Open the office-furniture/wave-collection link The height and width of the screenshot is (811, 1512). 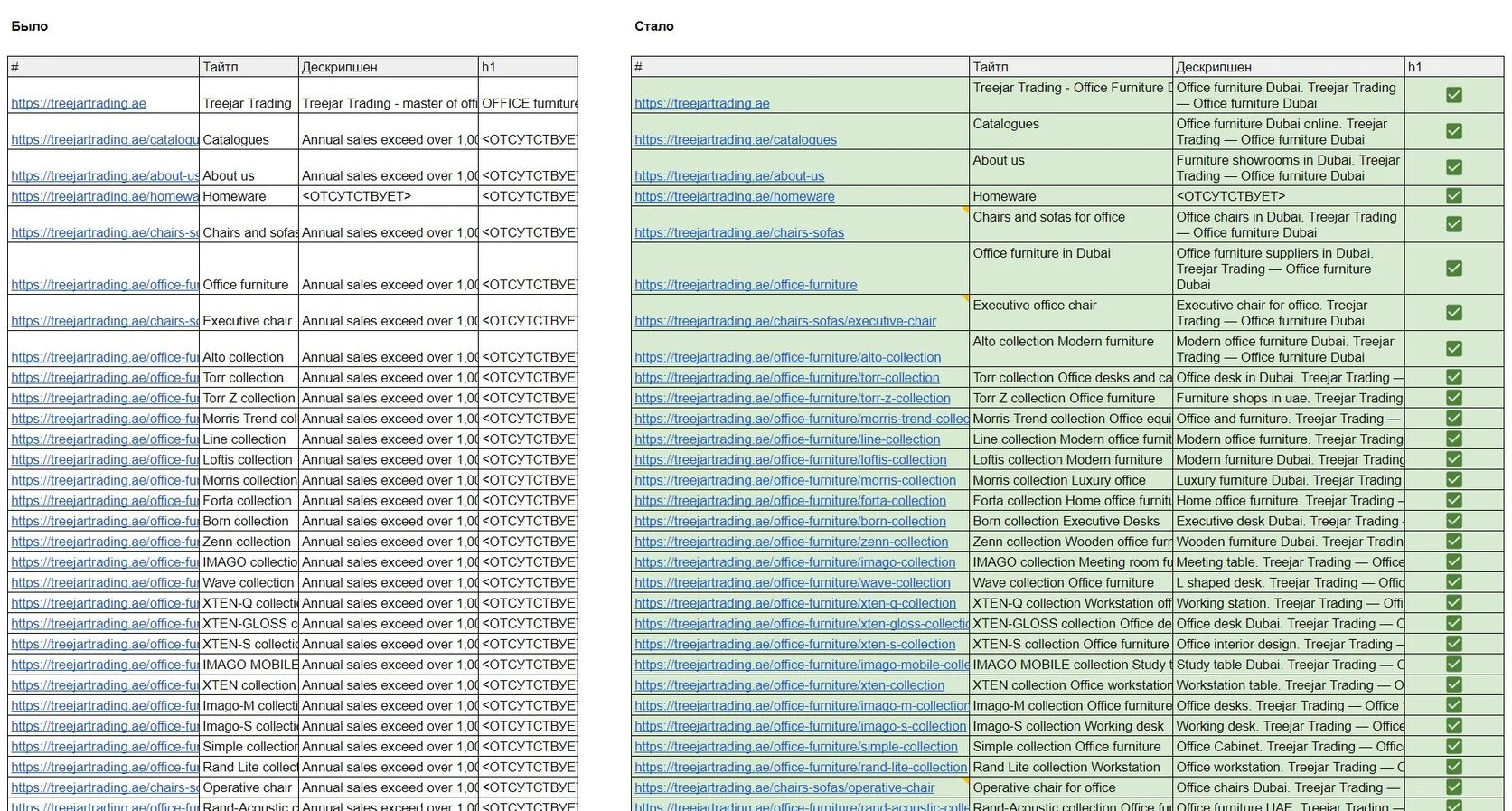point(793,583)
